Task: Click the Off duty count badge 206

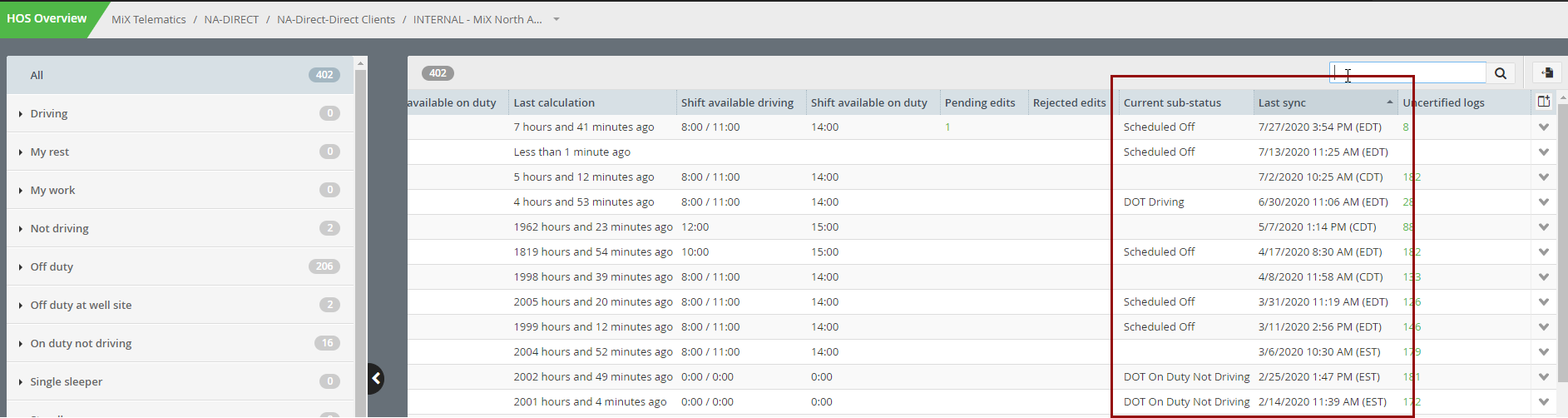Action: tap(324, 266)
